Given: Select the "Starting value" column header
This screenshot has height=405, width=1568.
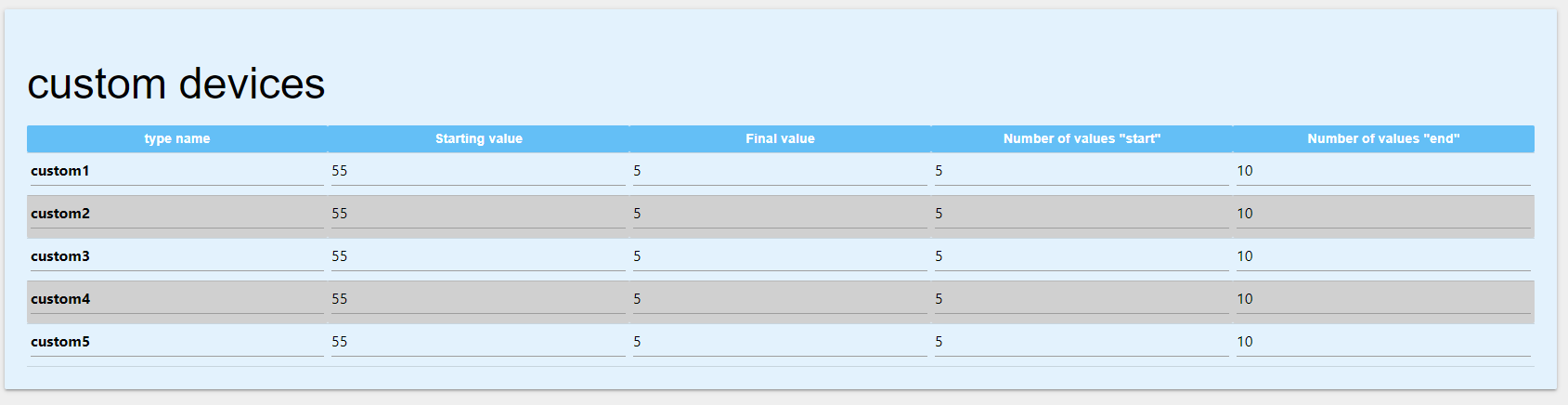Looking at the screenshot, I should pos(479,138).
